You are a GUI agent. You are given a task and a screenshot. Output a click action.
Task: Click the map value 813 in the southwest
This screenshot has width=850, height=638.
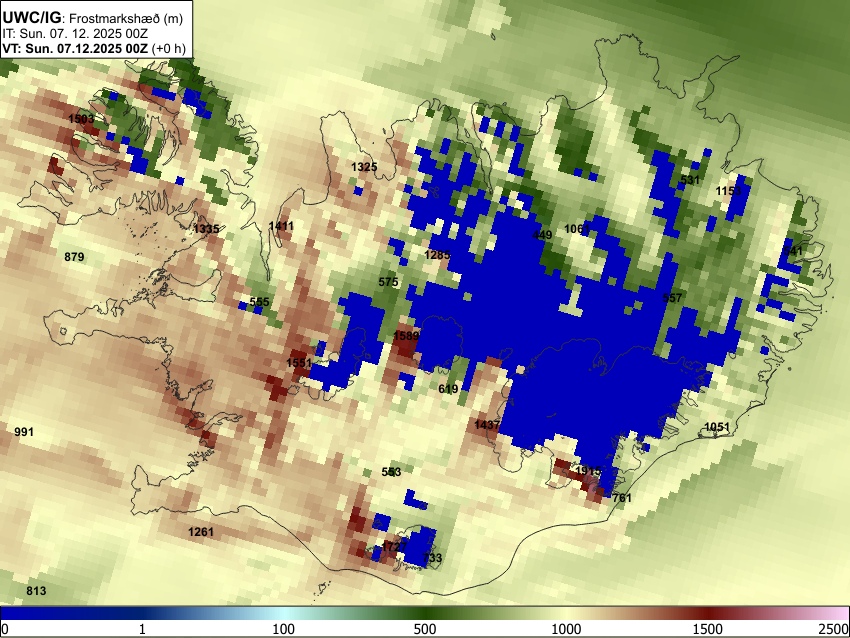pyautogui.click(x=36, y=591)
